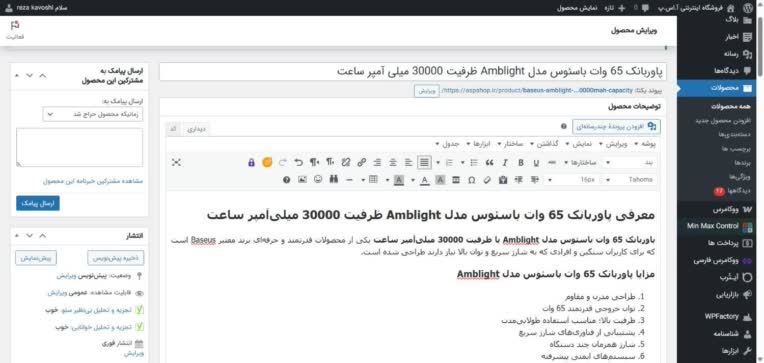Click the orange round icon in toolbar
764x363 pixels.
coord(267,162)
